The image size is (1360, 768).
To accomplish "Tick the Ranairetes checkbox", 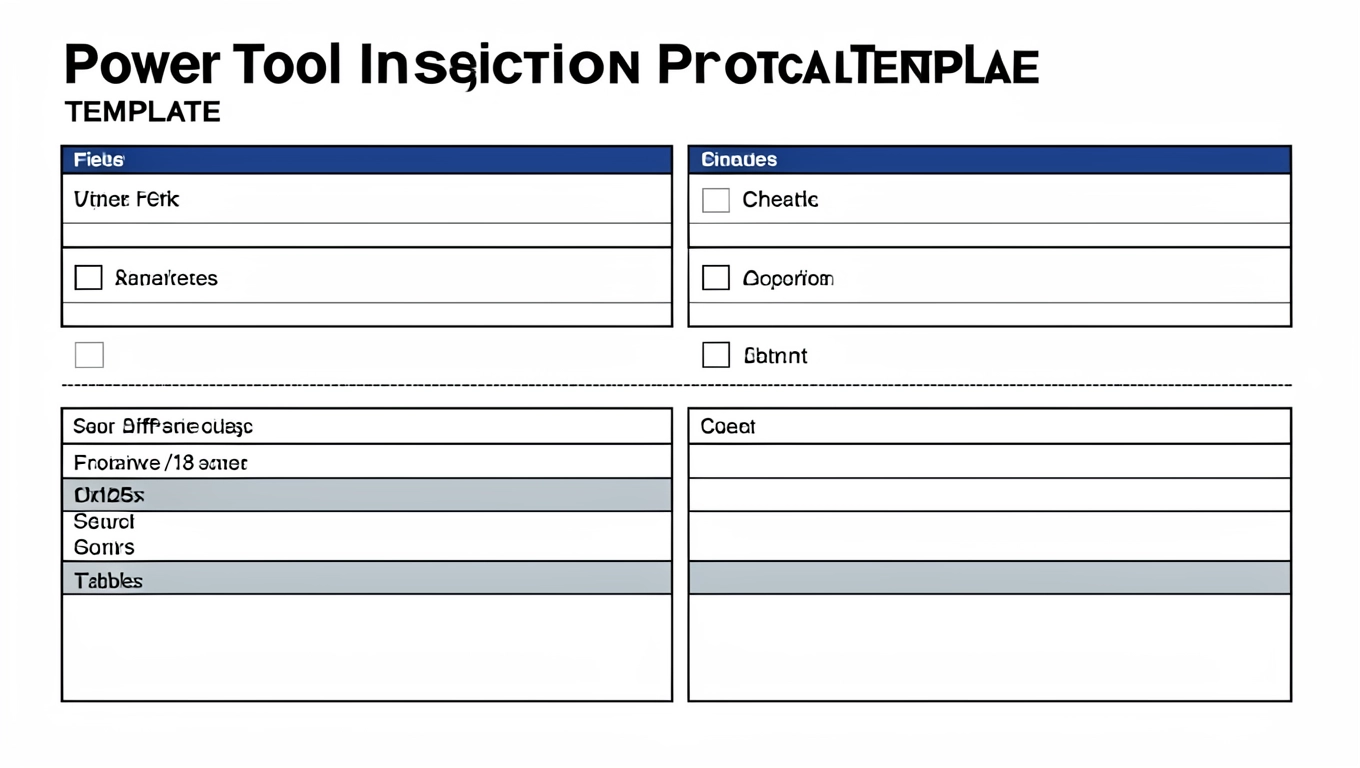I will 89,278.
